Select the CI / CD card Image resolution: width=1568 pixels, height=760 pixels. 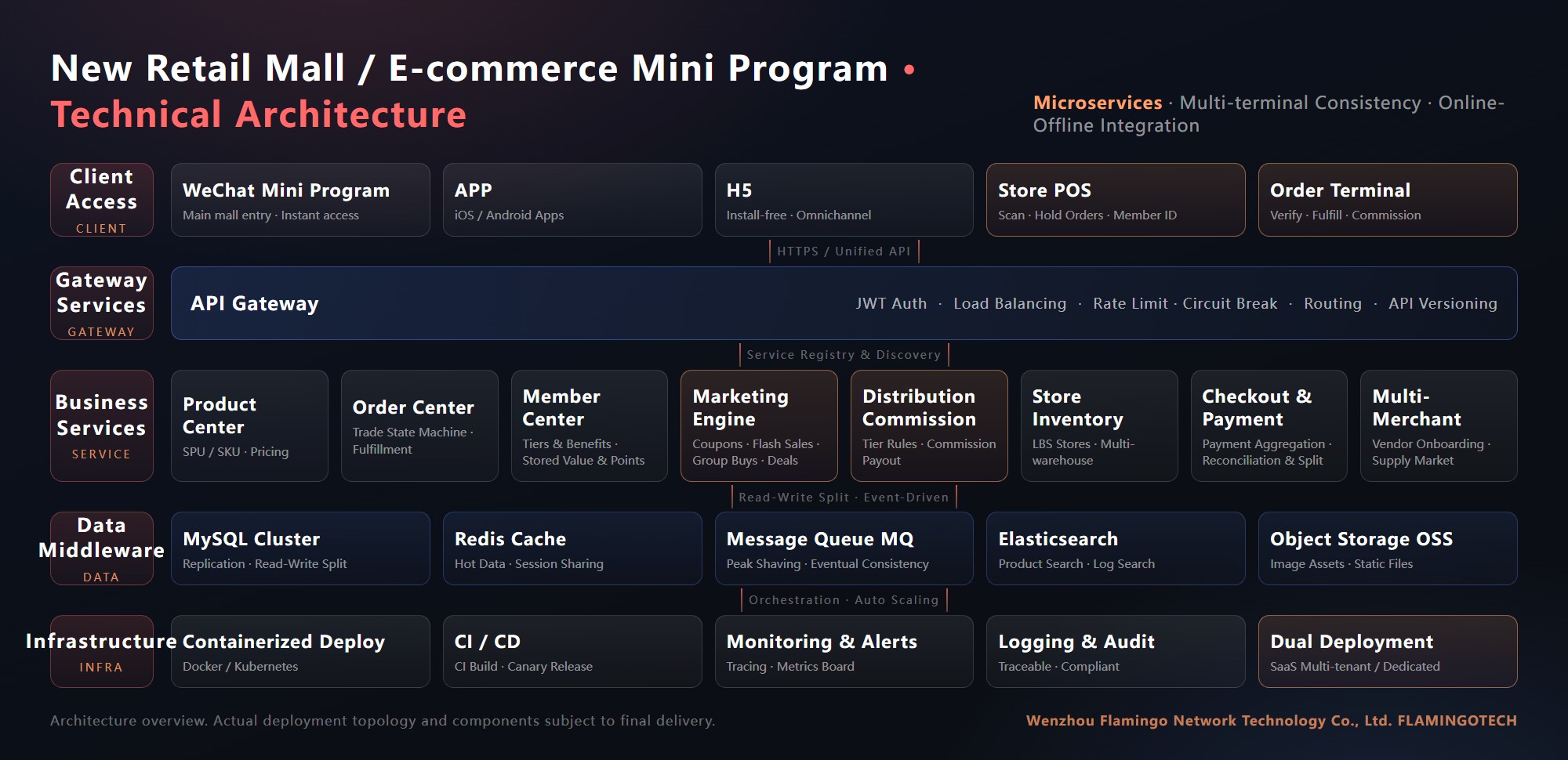(x=572, y=651)
